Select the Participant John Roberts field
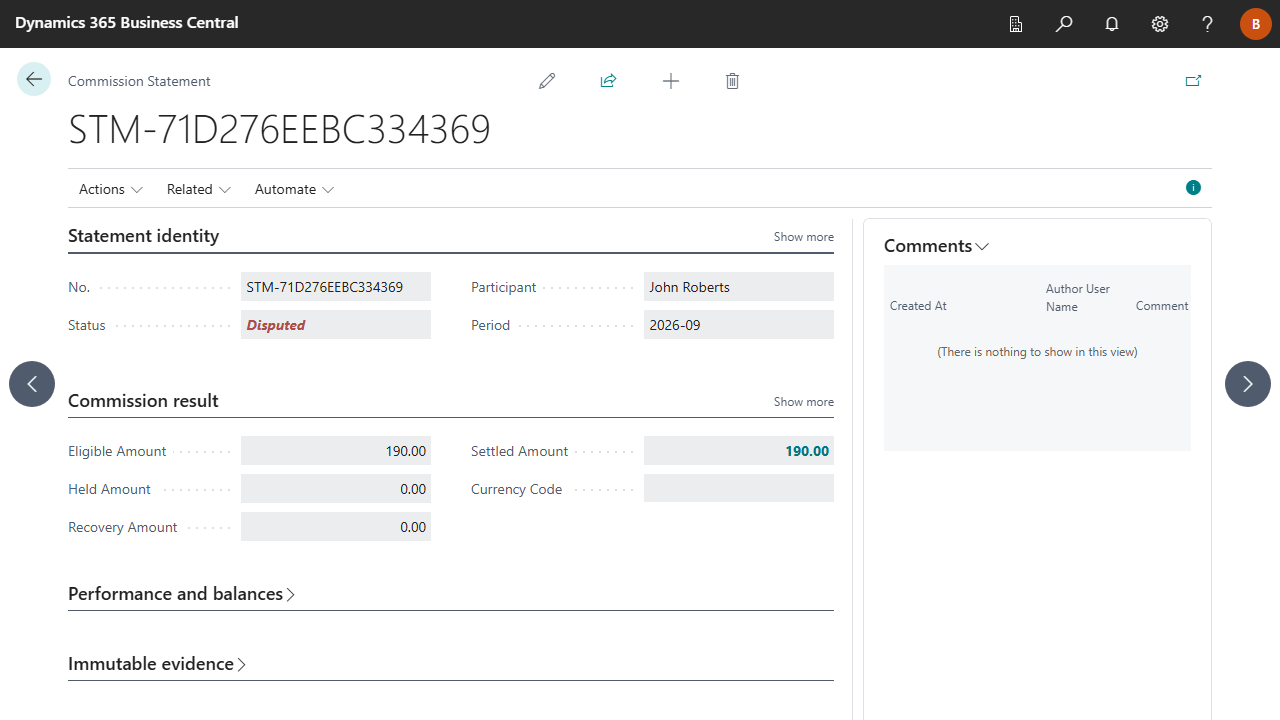The width and height of the screenshot is (1280, 720). click(739, 287)
